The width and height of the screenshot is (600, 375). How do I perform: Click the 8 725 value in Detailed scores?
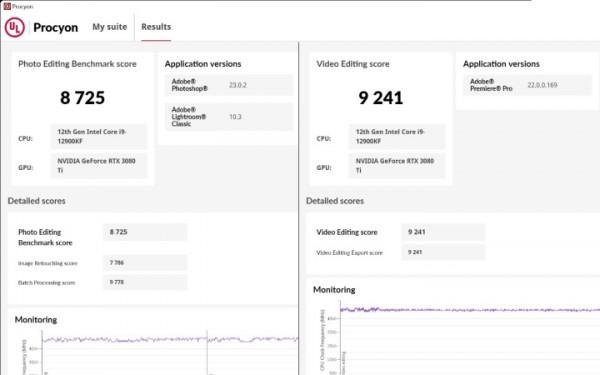(145, 232)
